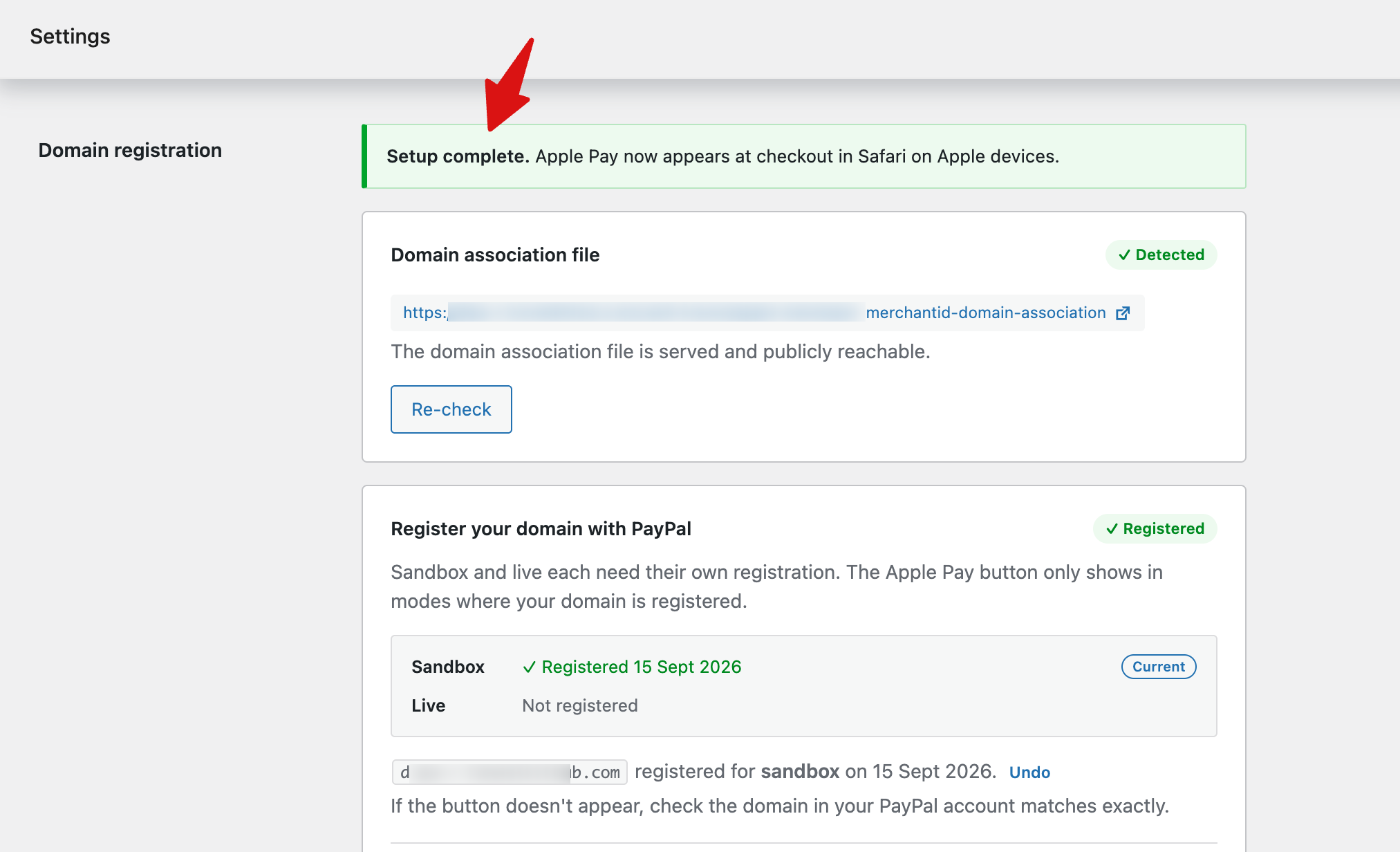Image resolution: width=1400 pixels, height=852 pixels.
Task: Click the 'Register your domain with PayPal' heading
Action: [x=541, y=528]
